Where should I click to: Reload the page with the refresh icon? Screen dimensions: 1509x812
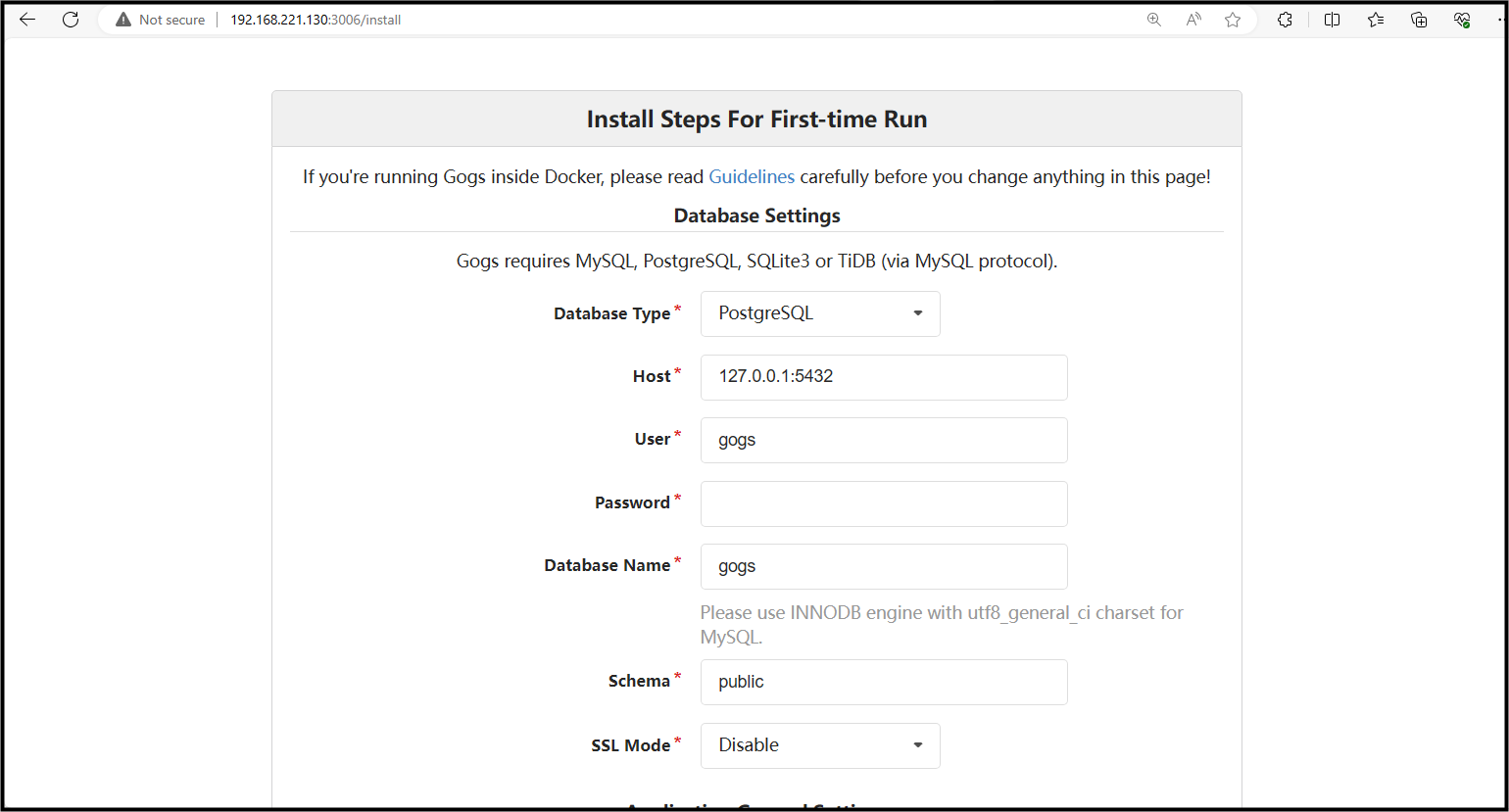point(71,20)
